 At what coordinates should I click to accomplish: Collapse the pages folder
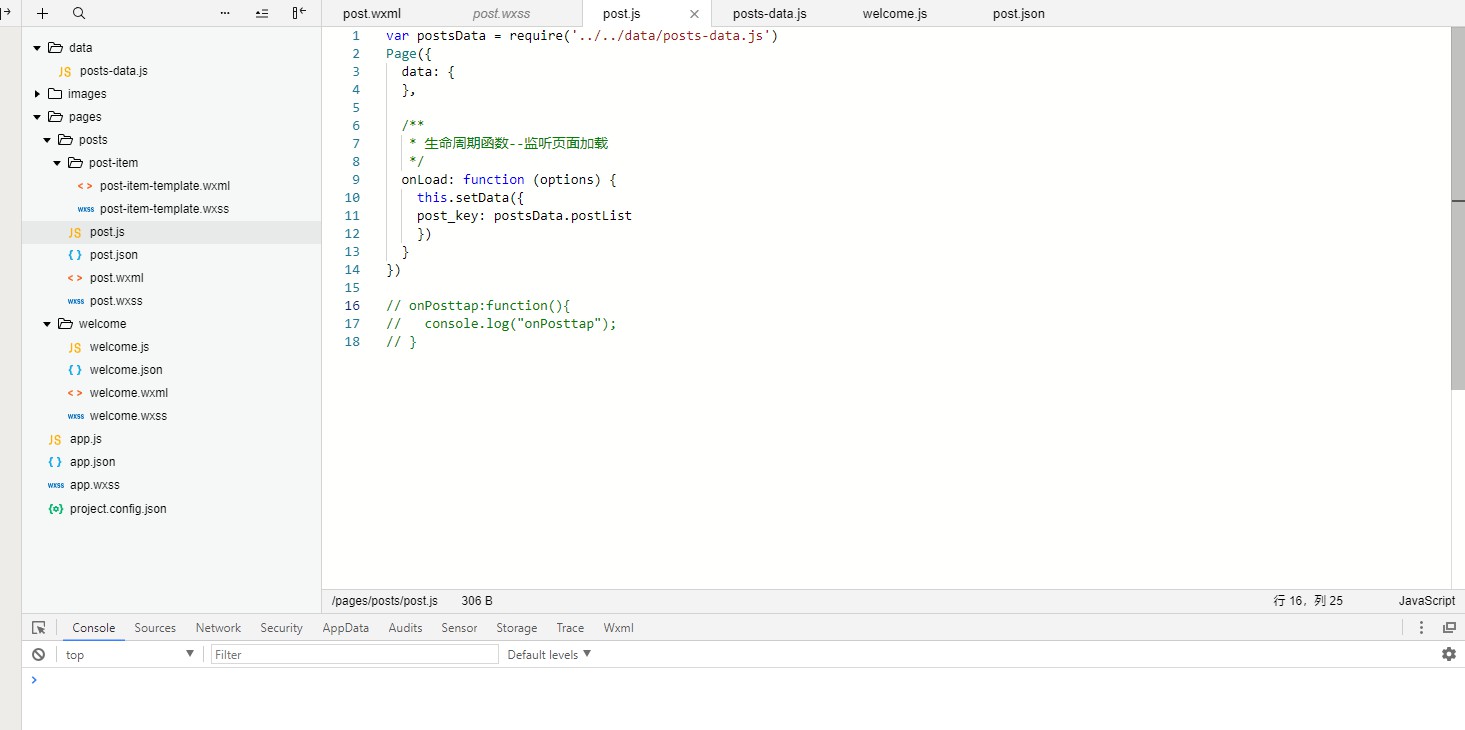(37, 117)
